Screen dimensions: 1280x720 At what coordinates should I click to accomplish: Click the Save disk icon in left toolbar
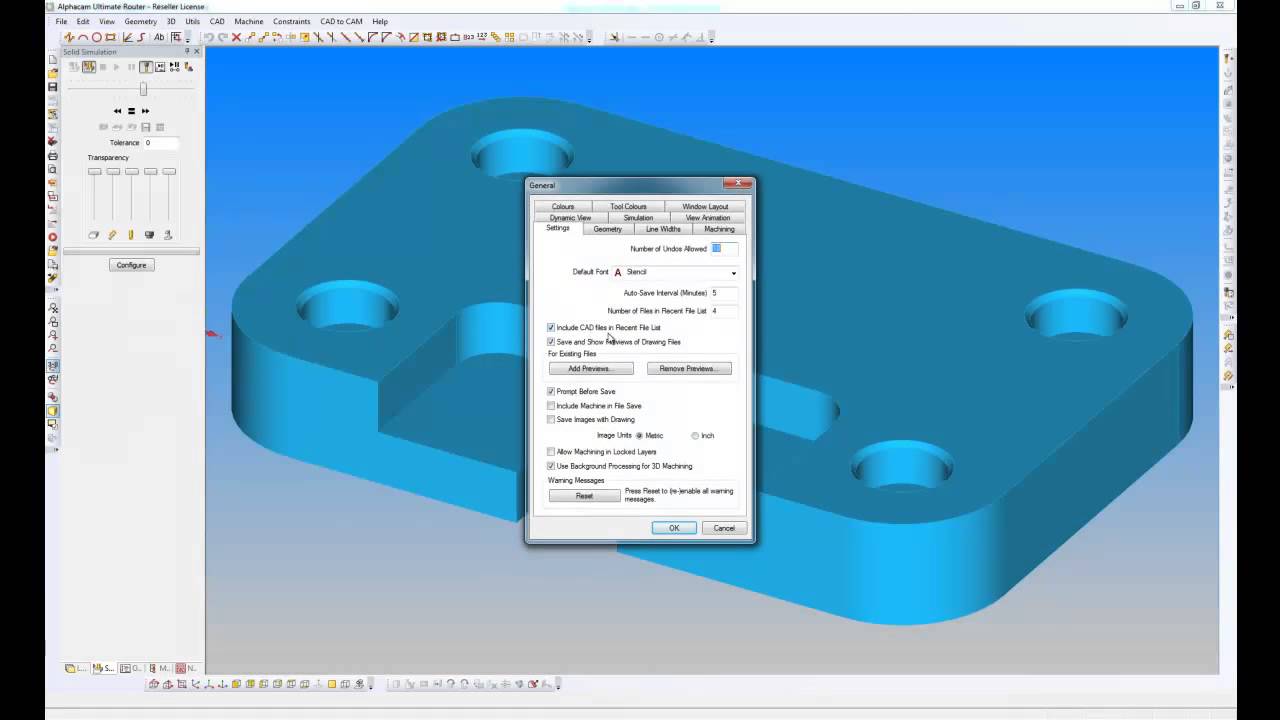(x=52, y=87)
